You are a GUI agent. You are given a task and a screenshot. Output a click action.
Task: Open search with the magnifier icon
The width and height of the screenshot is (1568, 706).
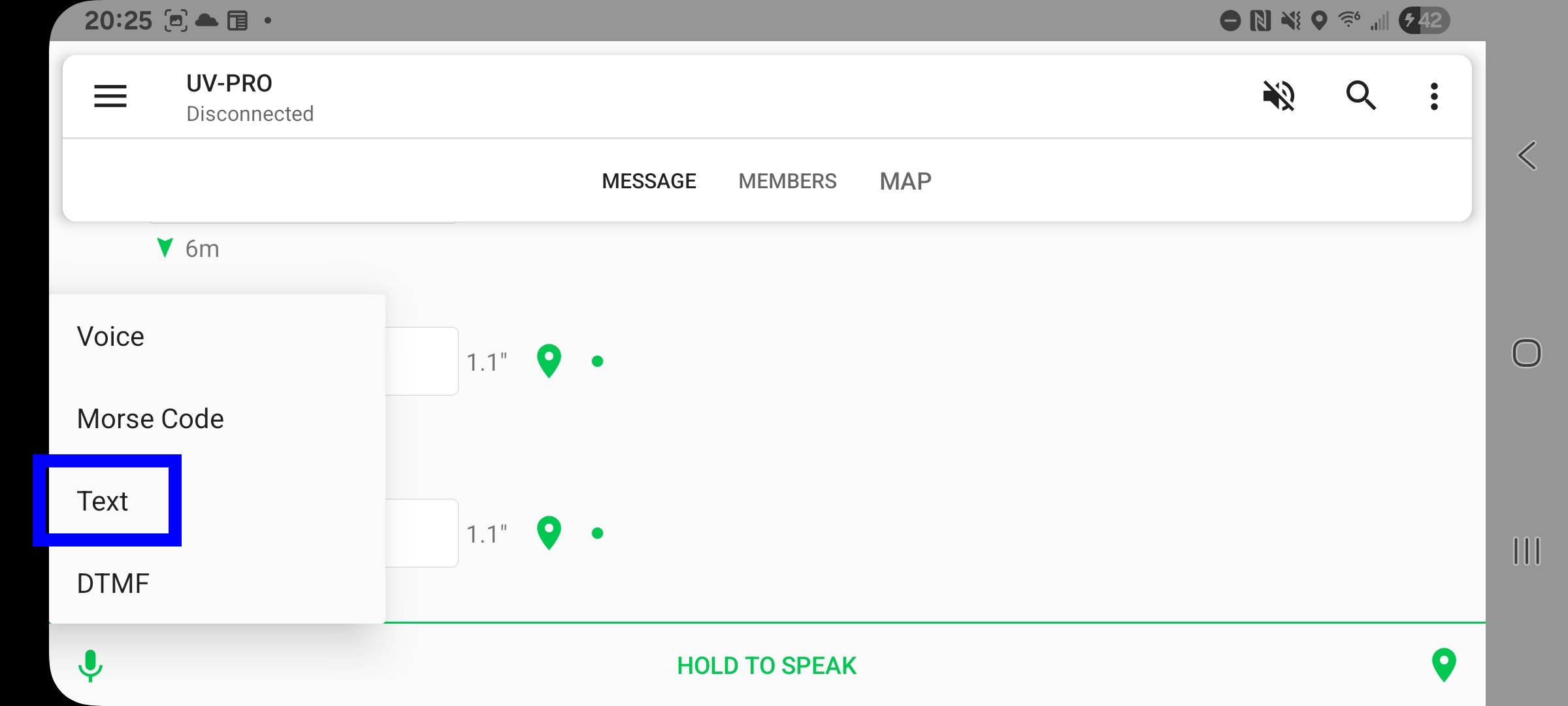pos(1361,96)
